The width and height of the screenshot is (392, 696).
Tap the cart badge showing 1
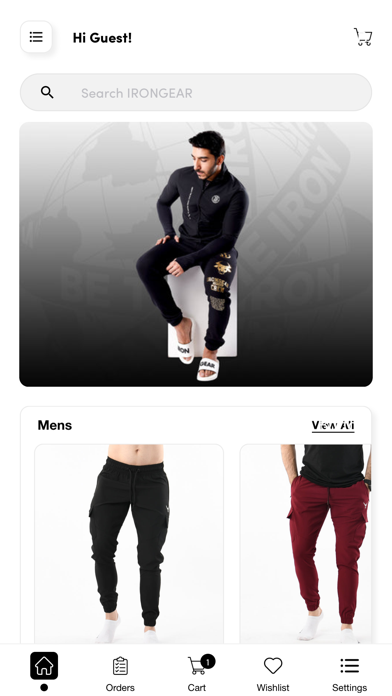[208, 661]
